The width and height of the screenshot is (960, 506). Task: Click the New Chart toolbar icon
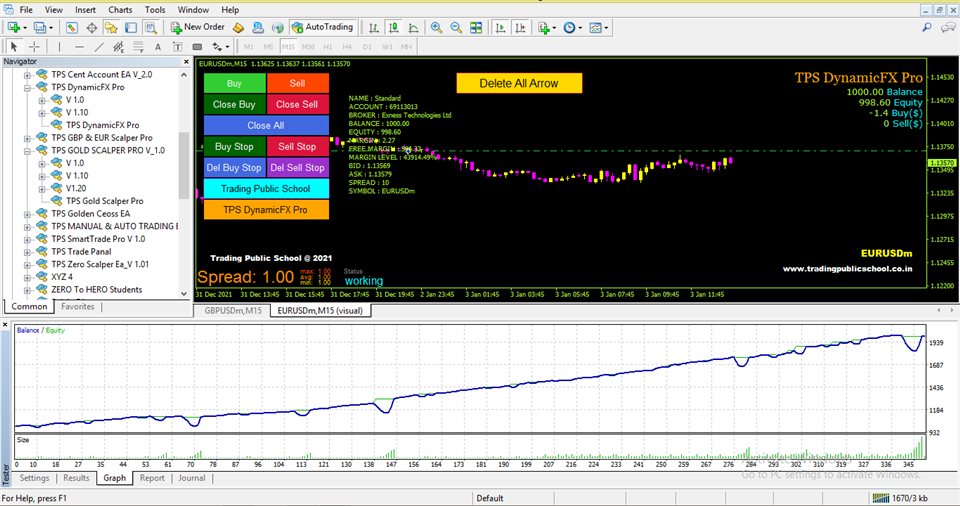point(13,28)
